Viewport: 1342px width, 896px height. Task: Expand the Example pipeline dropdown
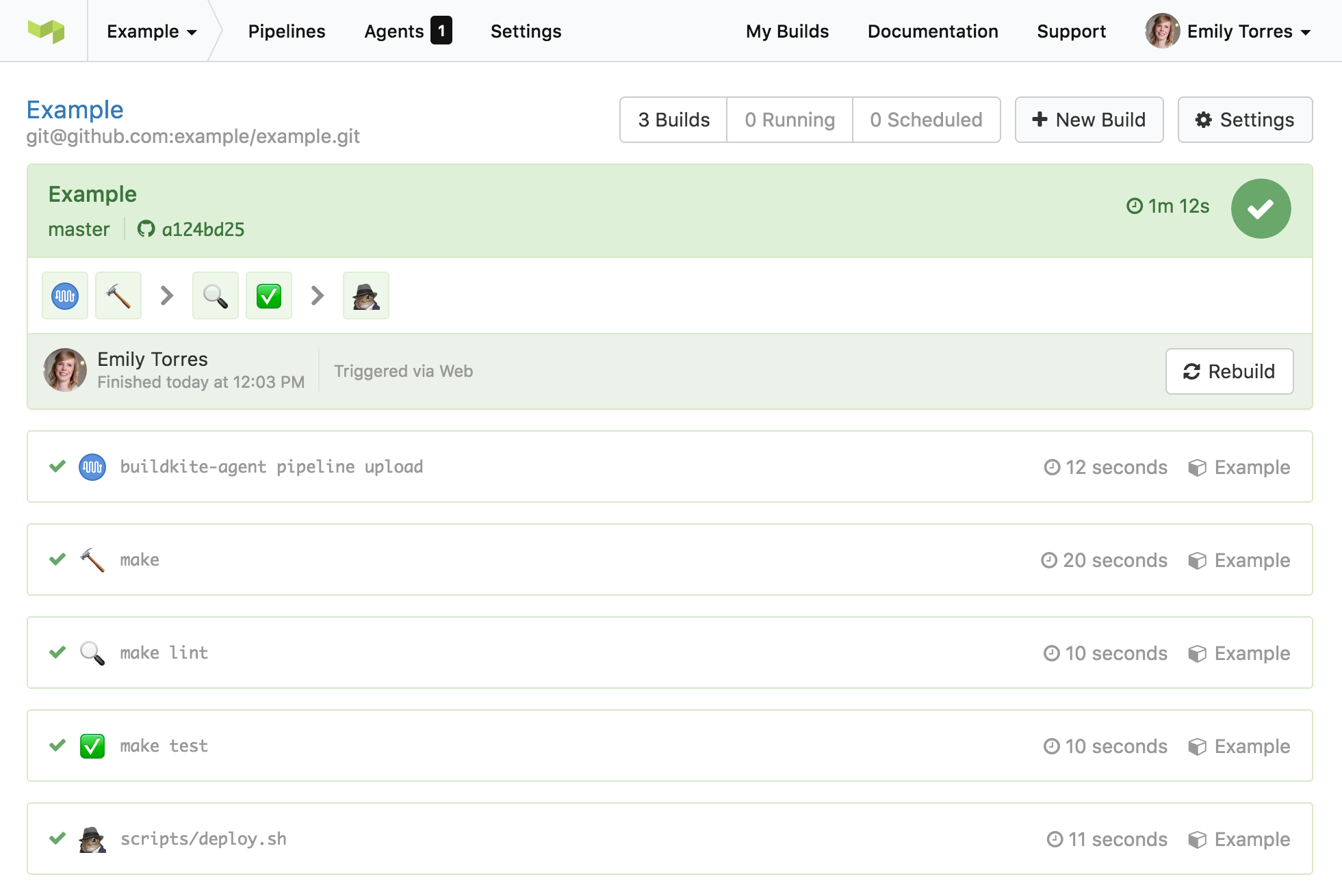pyautogui.click(x=151, y=30)
